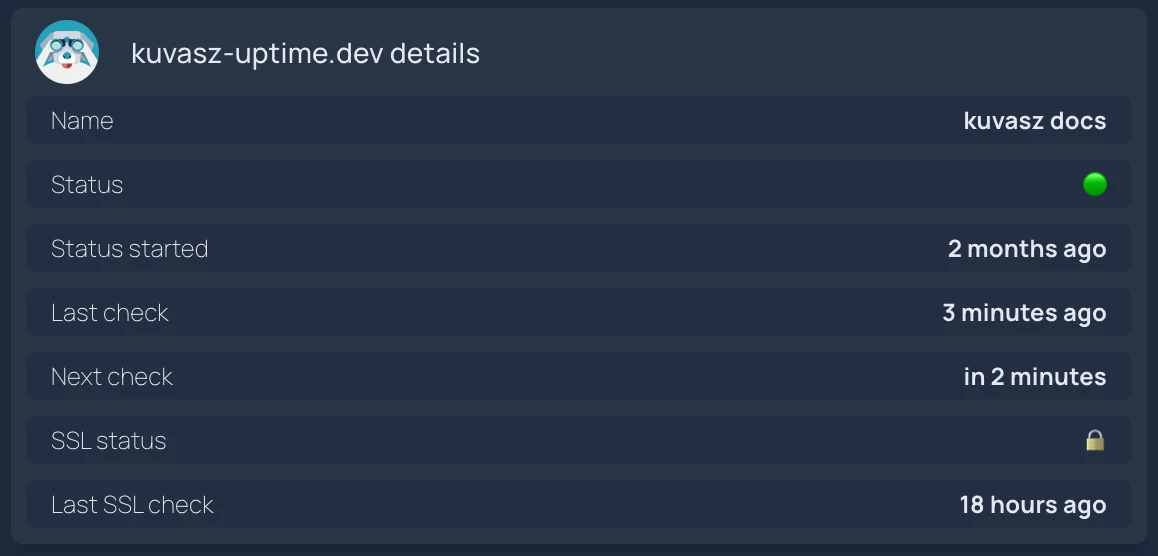Select the Next check label
The width and height of the screenshot is (1158, 556).
[x=112, y=377]
